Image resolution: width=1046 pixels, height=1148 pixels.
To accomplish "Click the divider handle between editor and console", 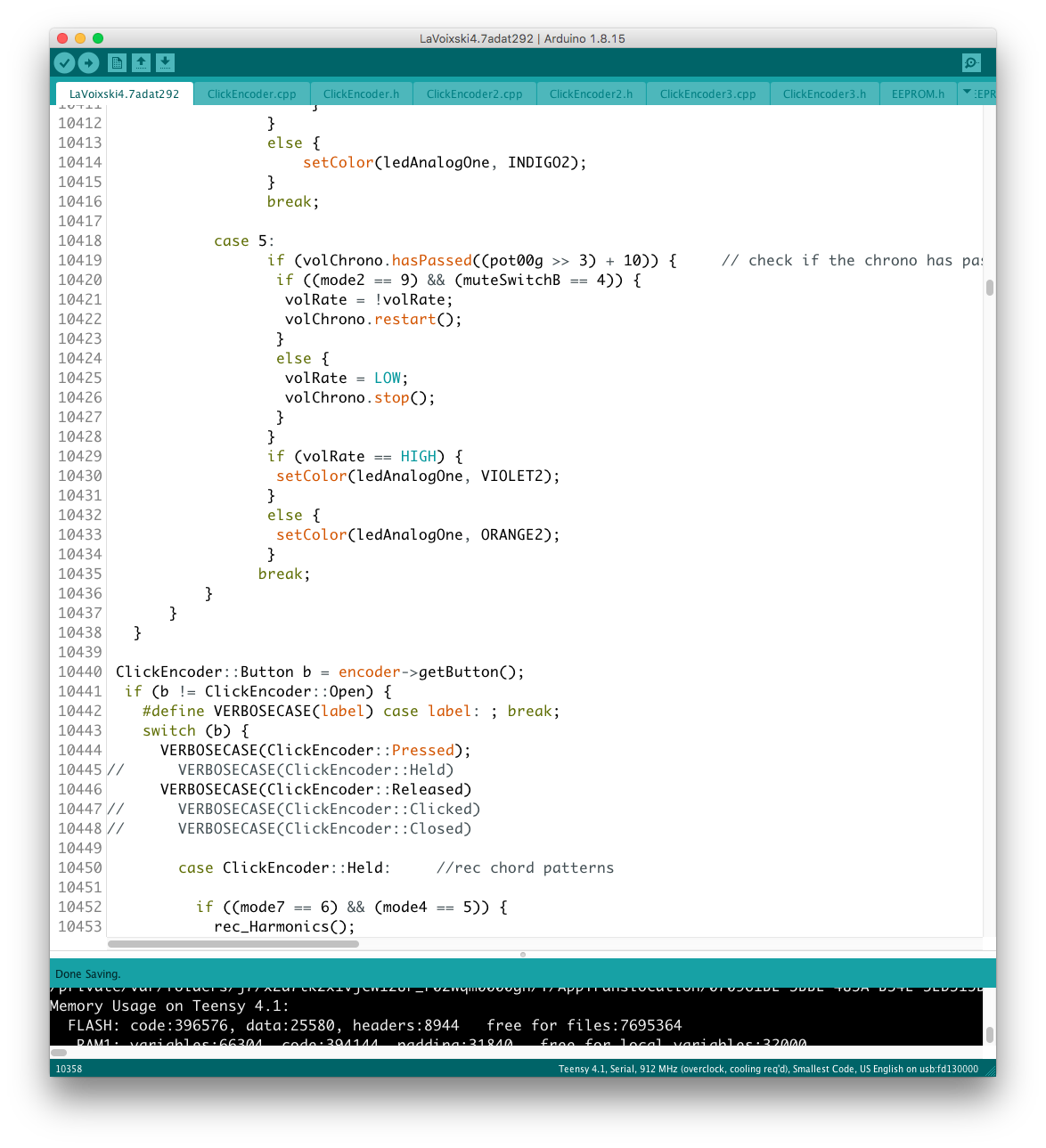I will pos(523,954).
